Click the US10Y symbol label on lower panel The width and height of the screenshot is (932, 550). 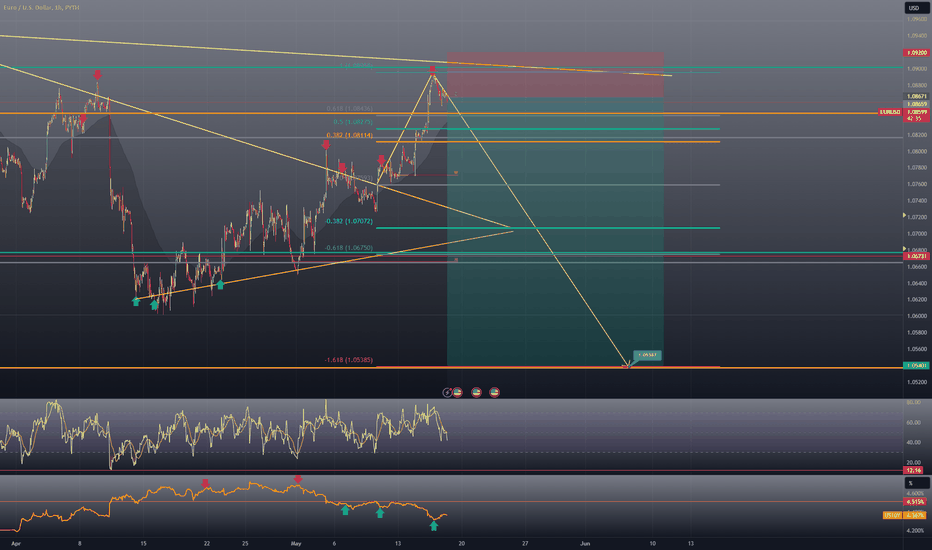click(x=892, y=515)
